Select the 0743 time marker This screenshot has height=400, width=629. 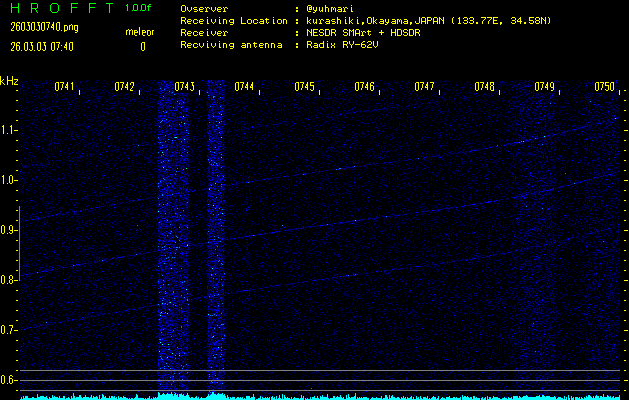click(x=185, y=87)
